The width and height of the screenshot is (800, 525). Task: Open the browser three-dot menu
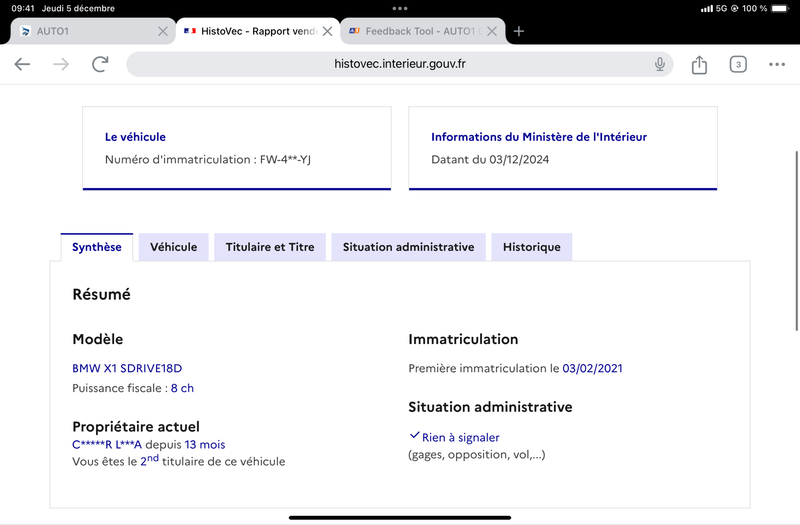click(777, 64)
